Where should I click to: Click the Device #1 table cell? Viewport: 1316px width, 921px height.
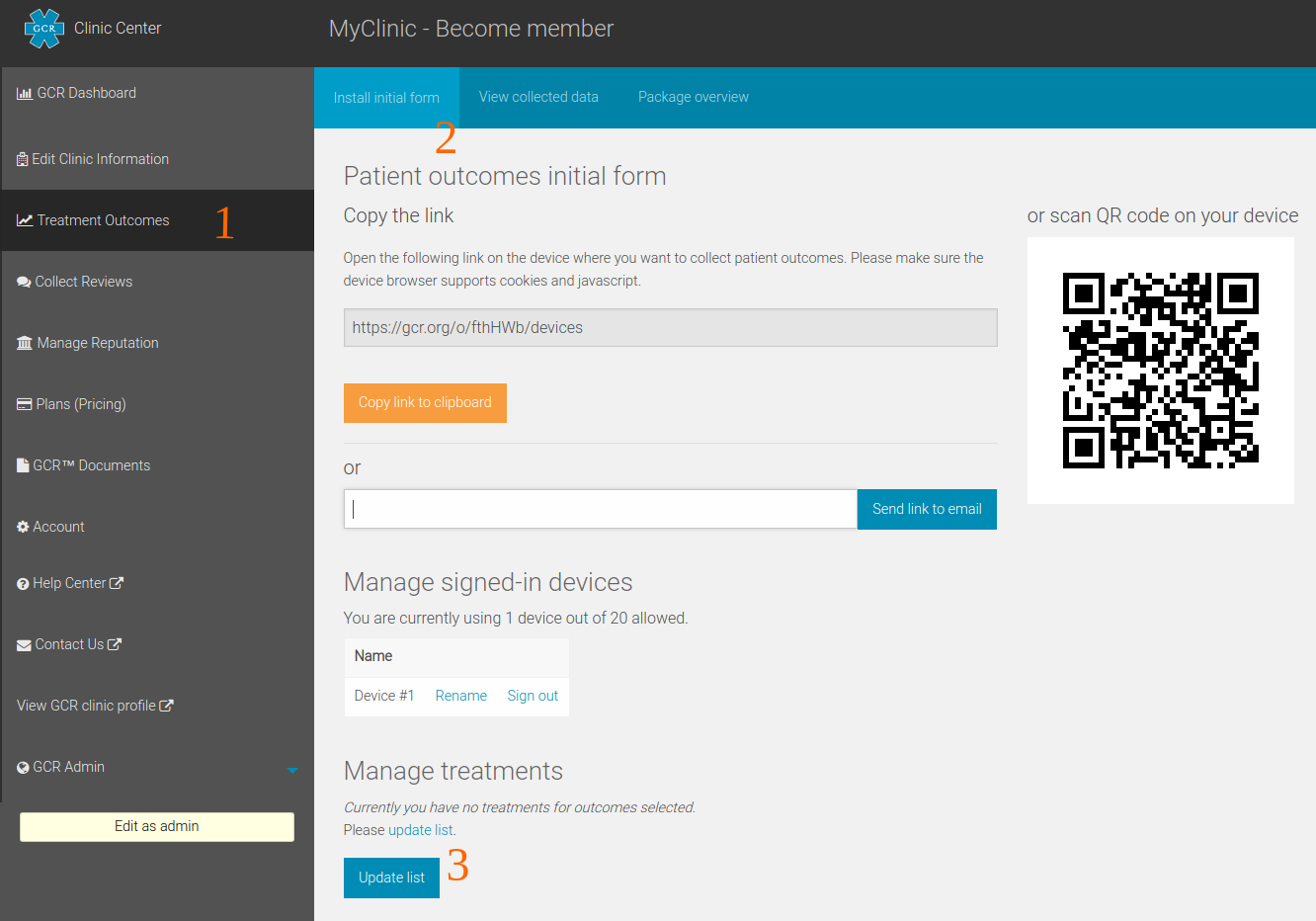click(384, 696)
